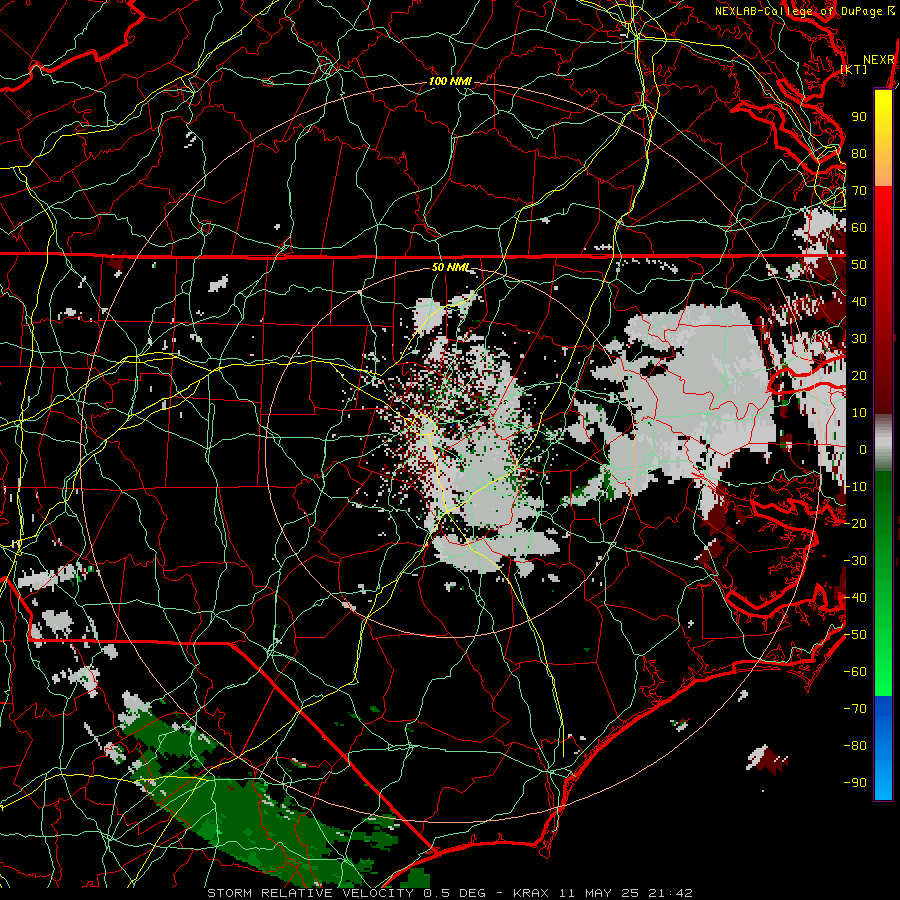Select the -40 value on velocity scale
The width and height of the screenshot is (900, 900).
[x=855, y=598]
